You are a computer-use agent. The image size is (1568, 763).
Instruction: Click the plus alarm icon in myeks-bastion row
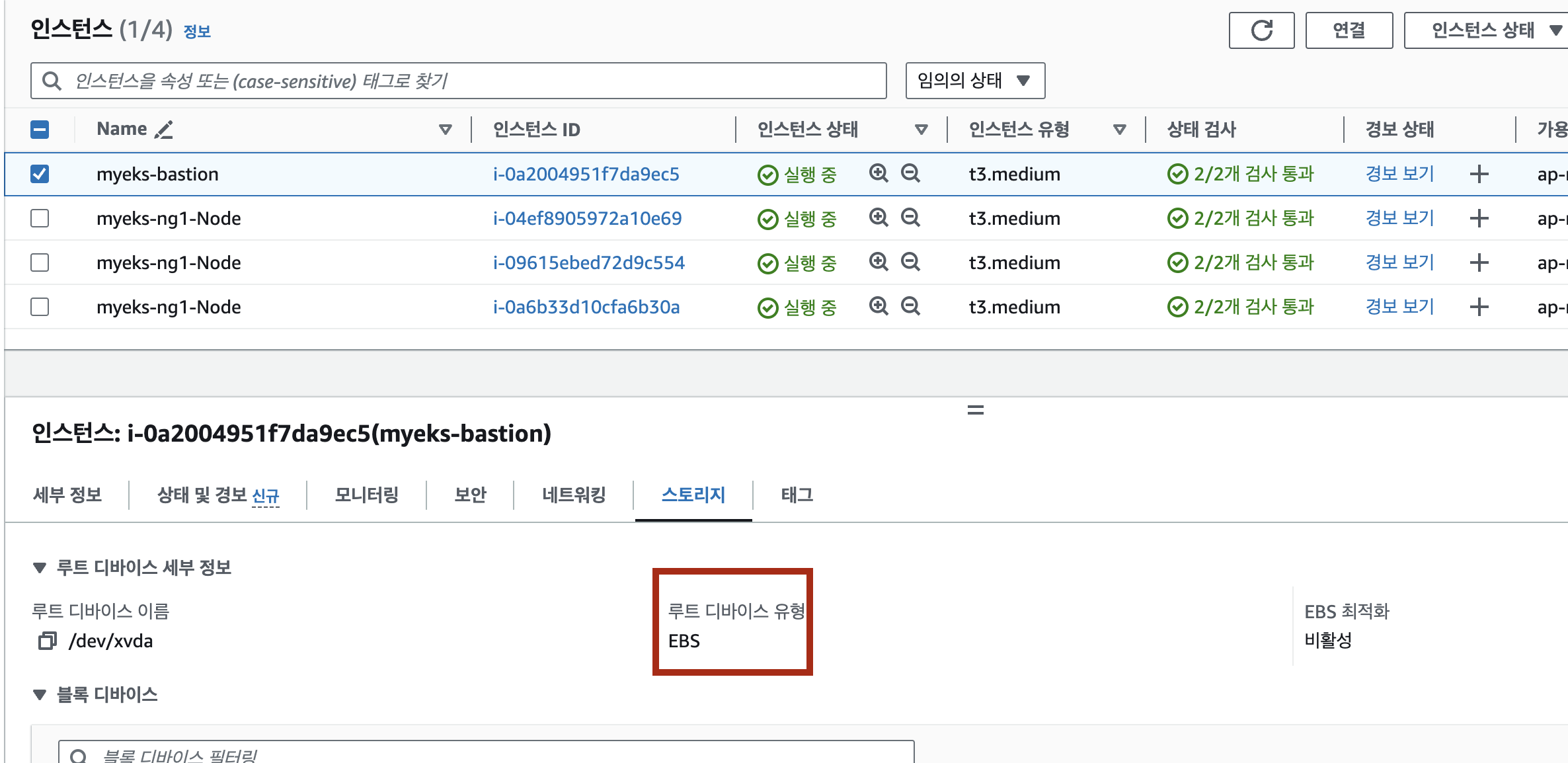coord(1479,175)
